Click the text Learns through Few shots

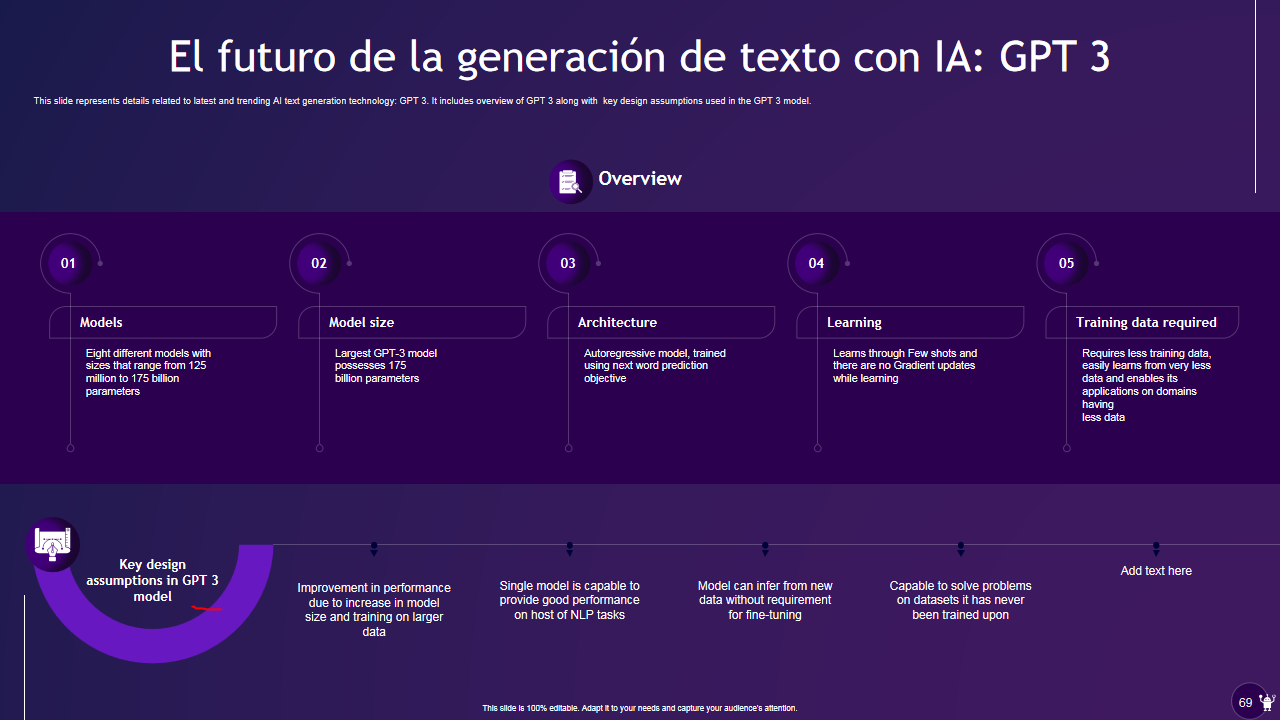[905, 366]
